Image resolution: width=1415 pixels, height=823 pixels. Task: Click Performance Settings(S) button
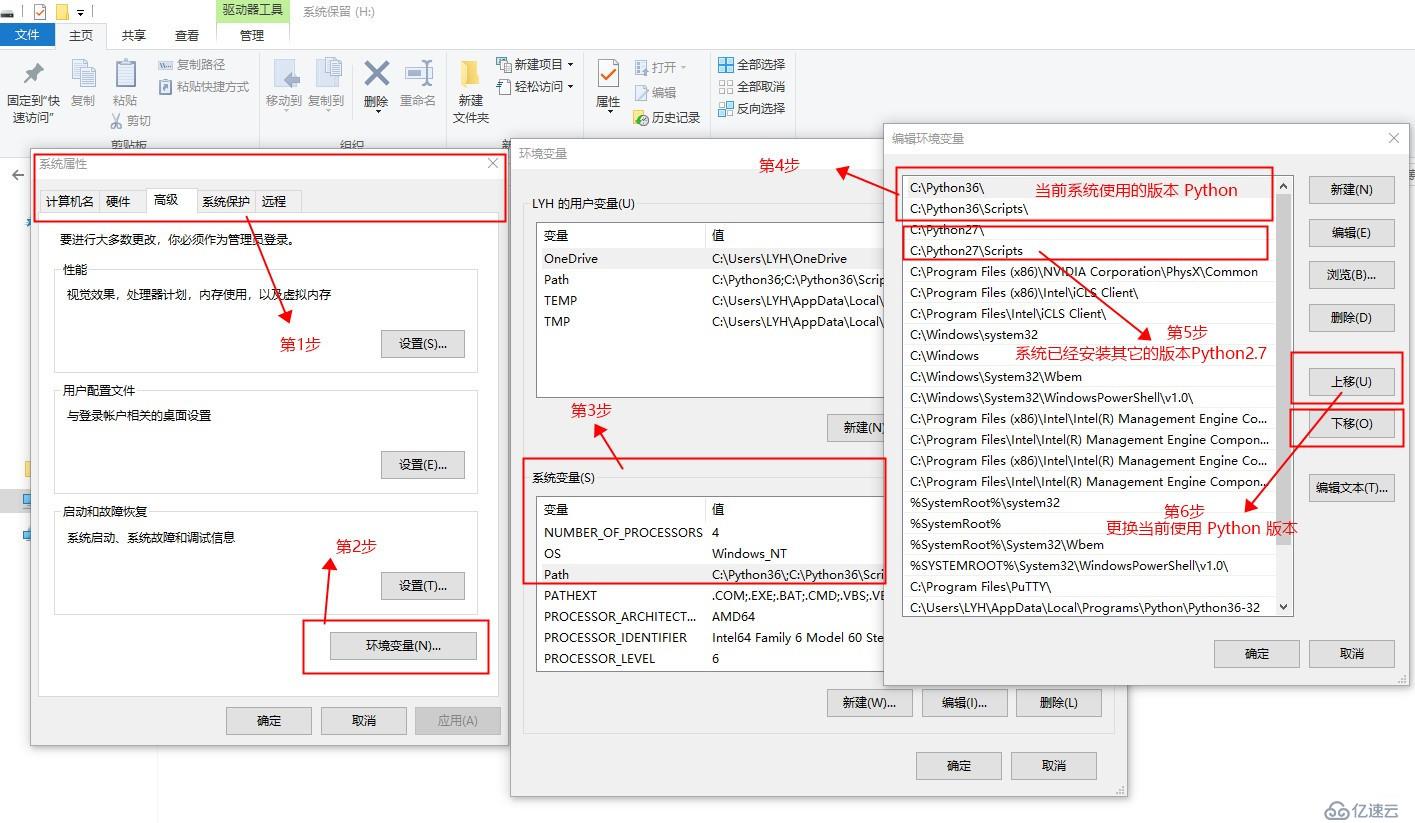(423, 343)
